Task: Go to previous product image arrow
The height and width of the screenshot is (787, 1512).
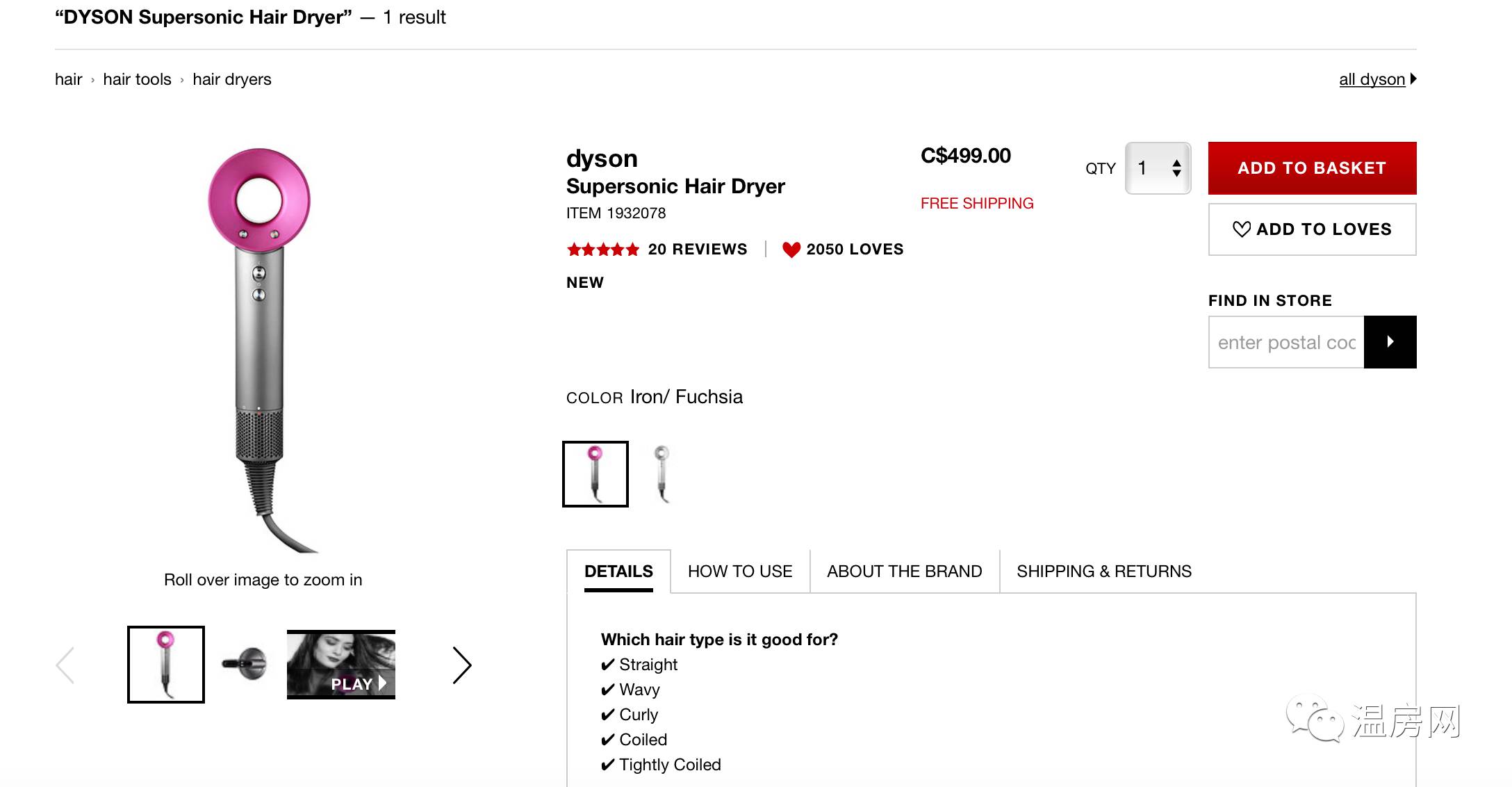Action: click(65, 665)
